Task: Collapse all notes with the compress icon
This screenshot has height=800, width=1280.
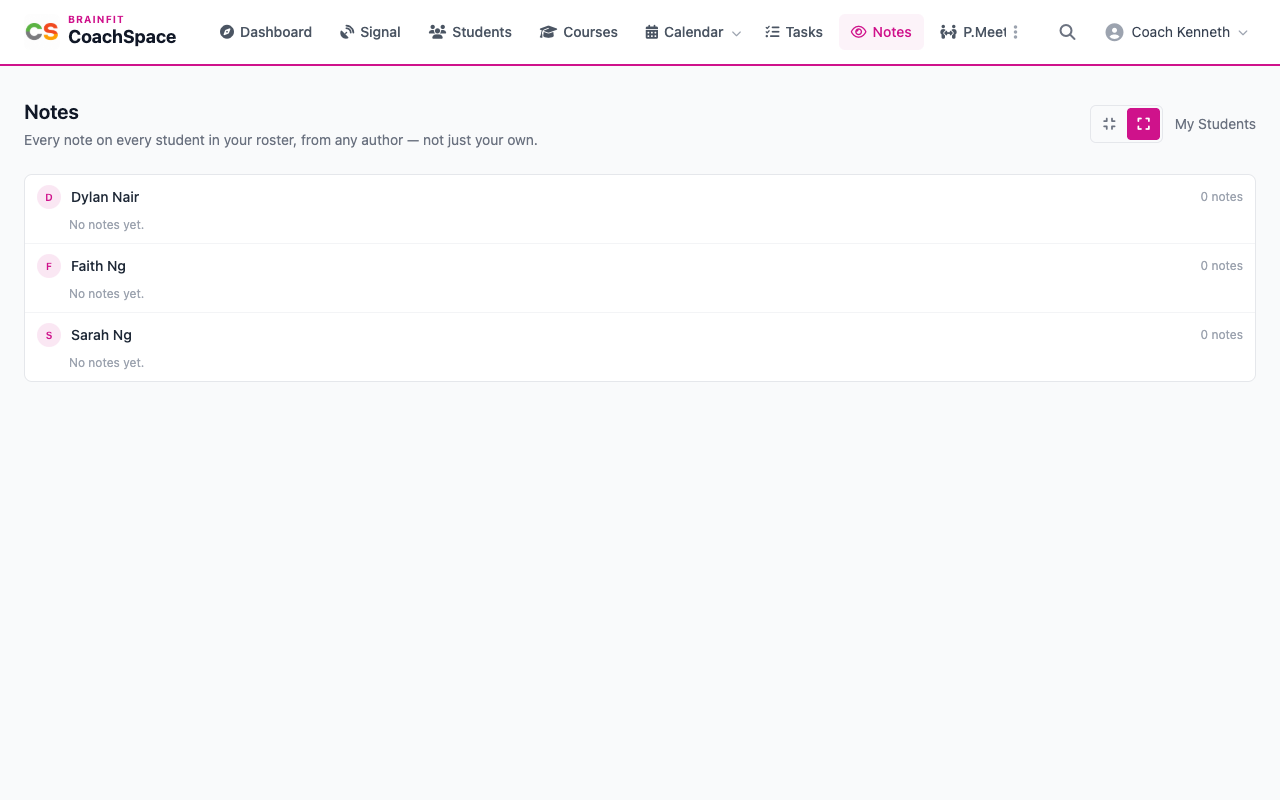Action: (1109, 124)
